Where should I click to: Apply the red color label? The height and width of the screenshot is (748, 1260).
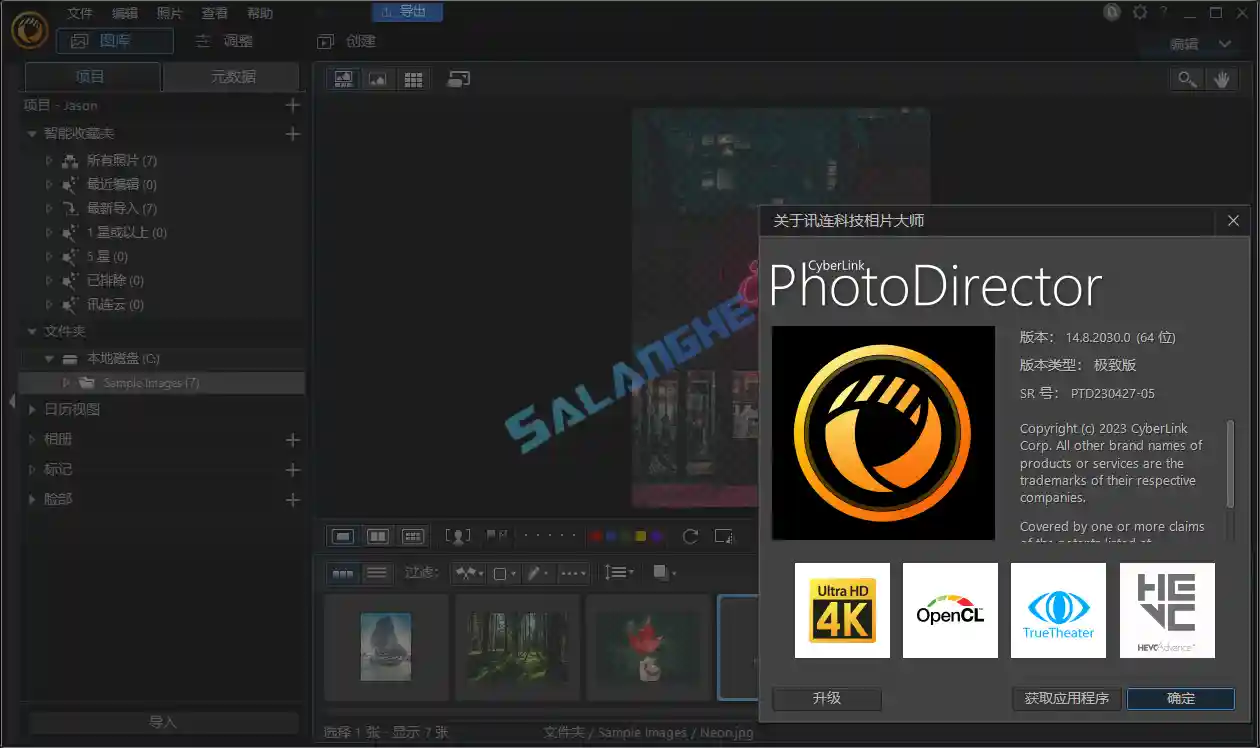[x=595, y=536]
